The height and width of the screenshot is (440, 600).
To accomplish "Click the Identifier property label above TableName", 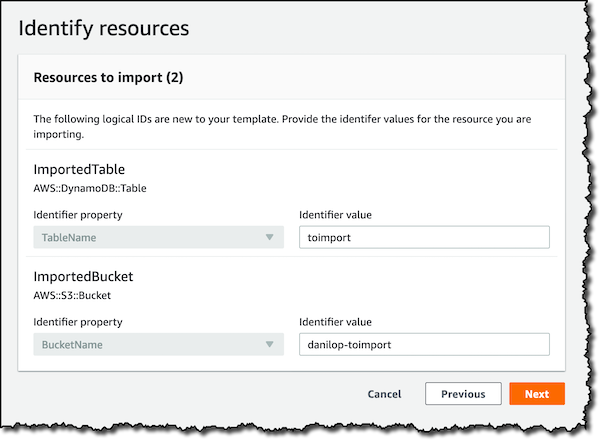I will [78, 215].
